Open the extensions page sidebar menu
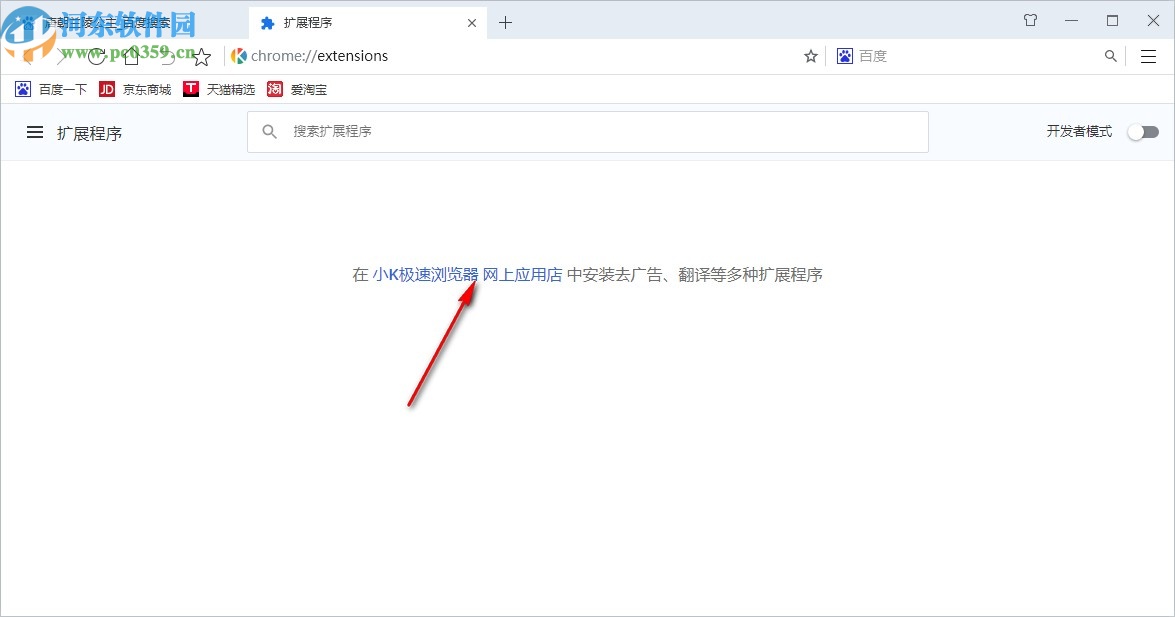The width and height of the screenshot is (1175, 617). tap(35, 131)
